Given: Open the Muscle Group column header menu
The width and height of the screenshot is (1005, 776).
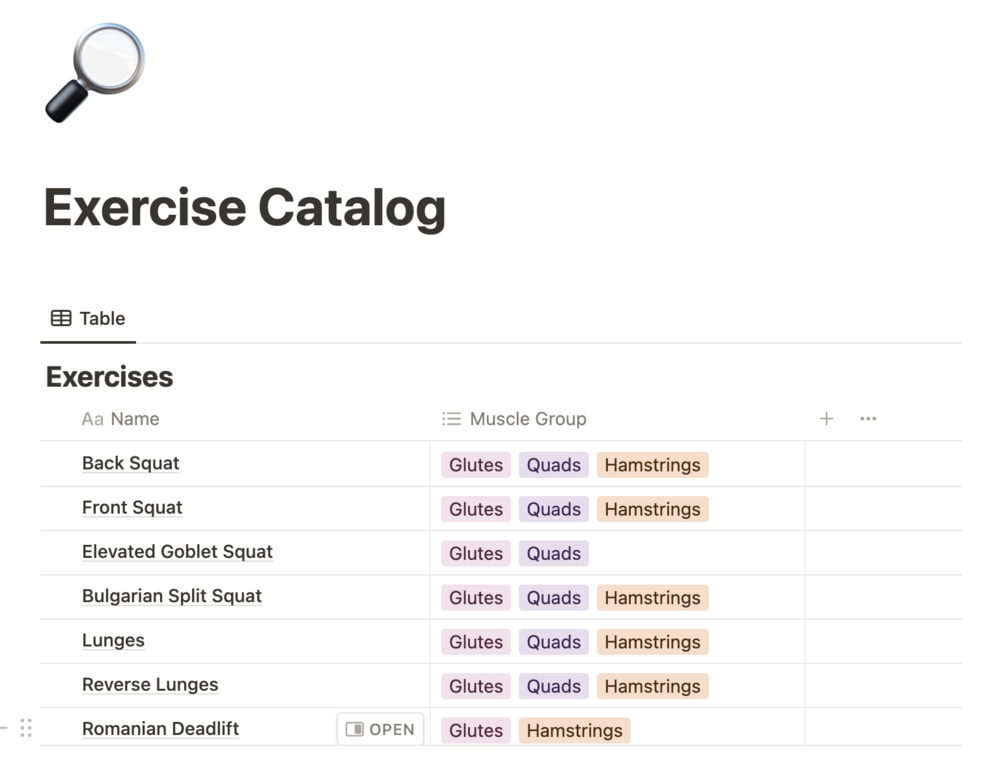Looking at the screenshot, I should tap(514, 419).
